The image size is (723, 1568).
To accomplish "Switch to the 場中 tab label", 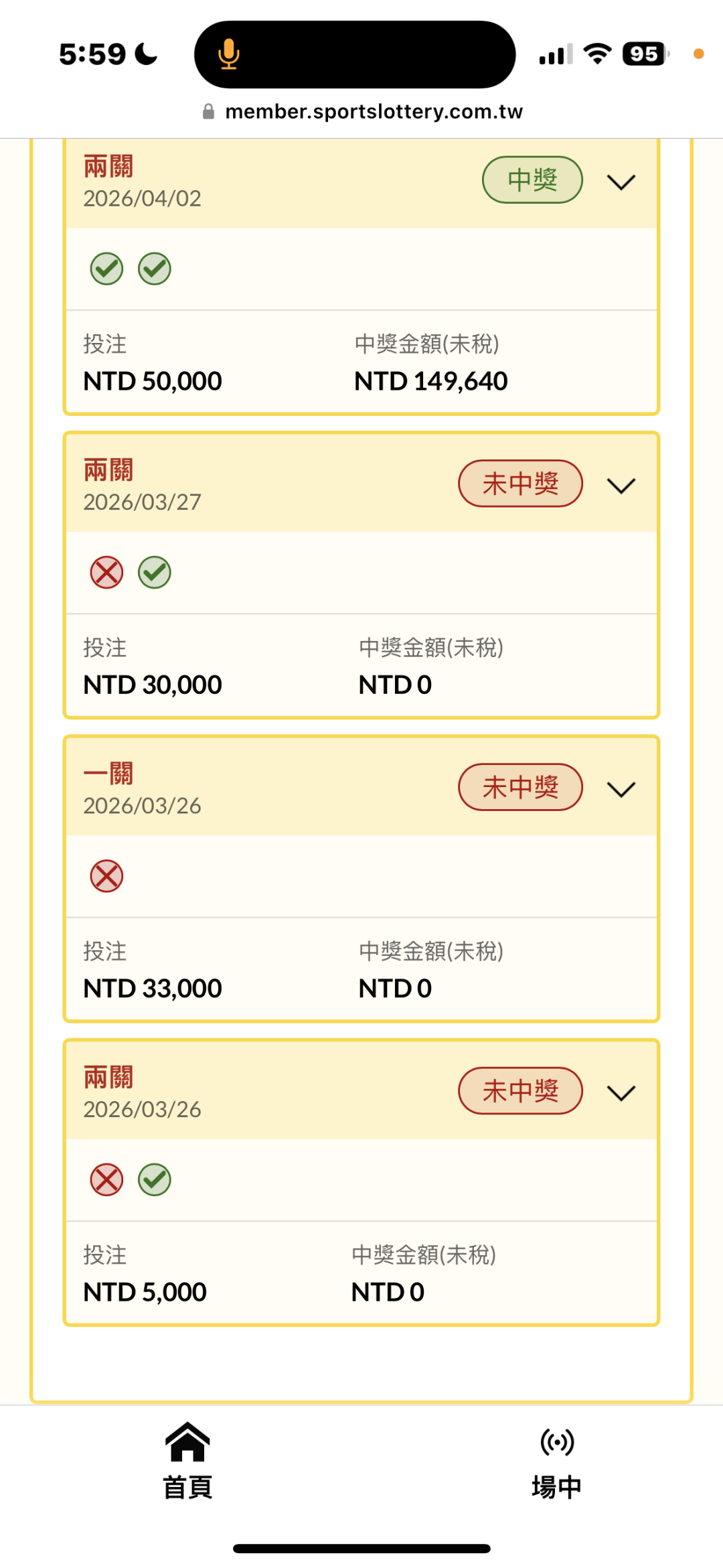I will tap(557, 1487).
